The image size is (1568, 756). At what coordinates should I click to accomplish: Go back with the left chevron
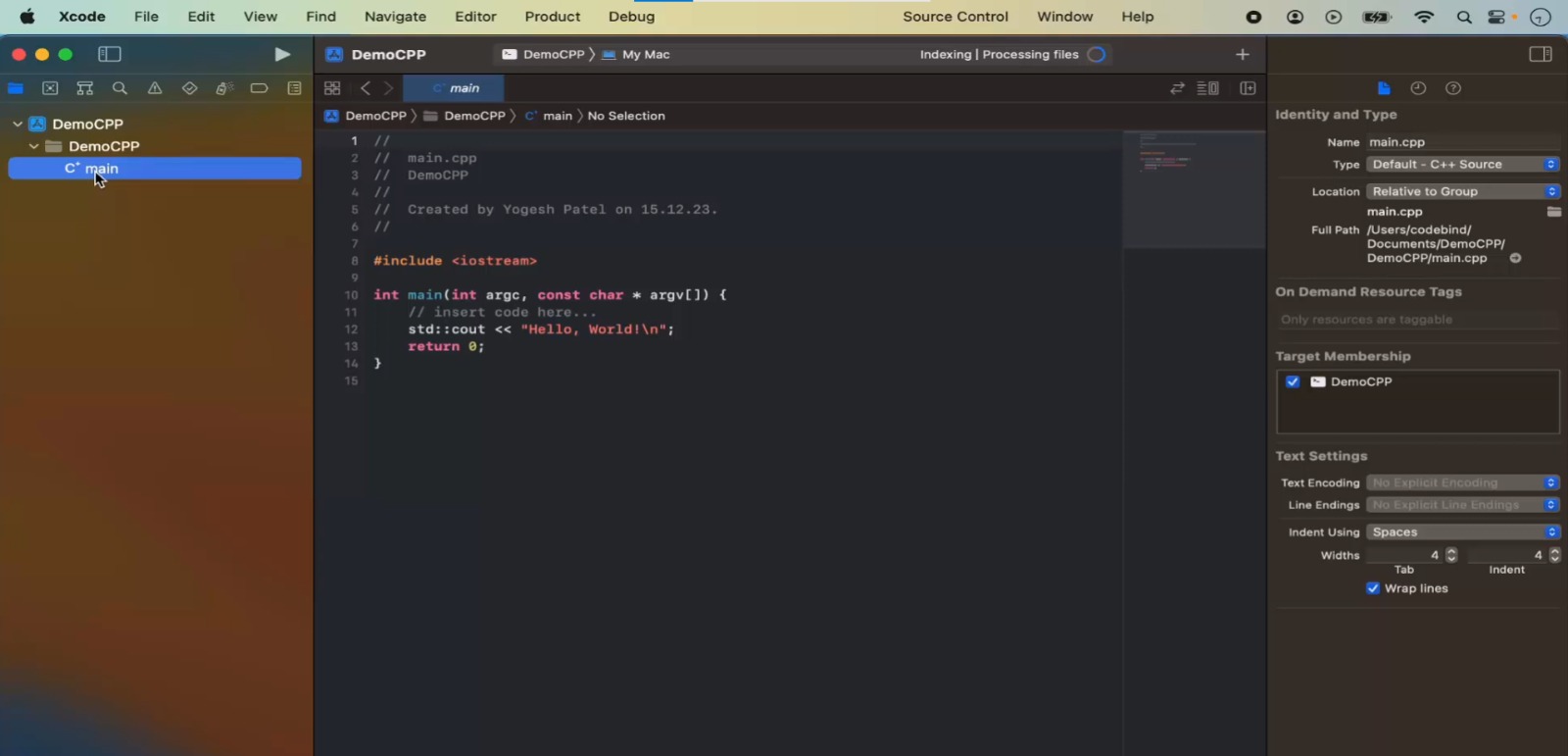[366, 88]
